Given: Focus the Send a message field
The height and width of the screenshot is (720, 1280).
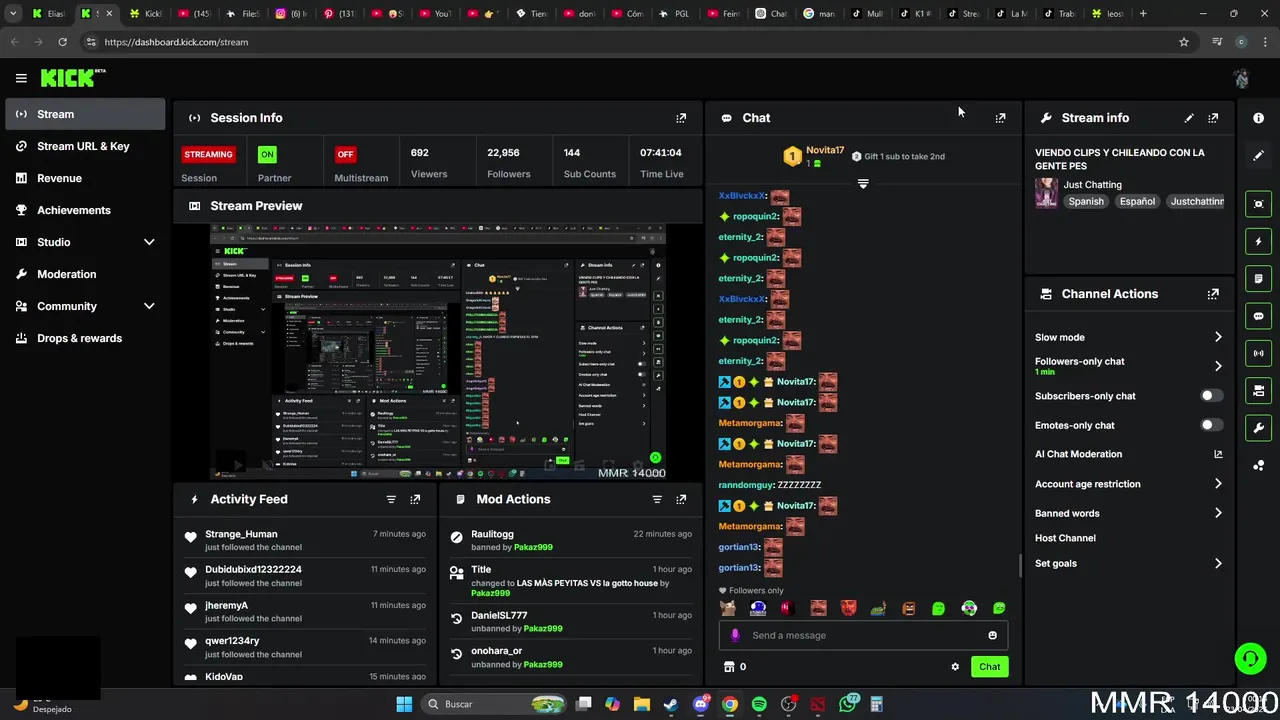Looking at the screenshot, I should (863, 635).
